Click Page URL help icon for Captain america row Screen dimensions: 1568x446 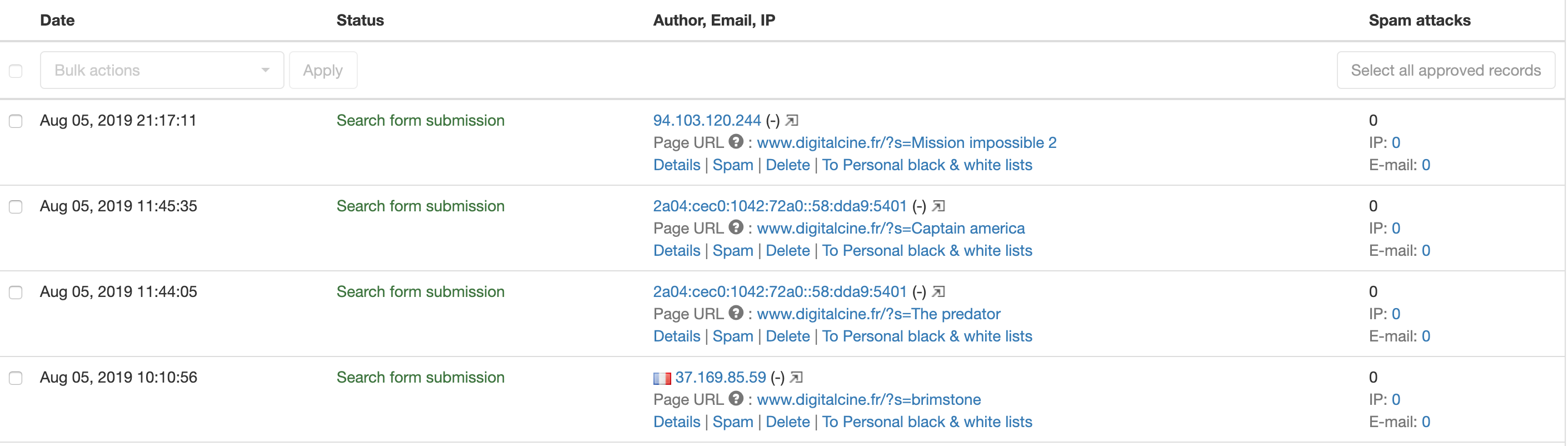tap(736, 227)
